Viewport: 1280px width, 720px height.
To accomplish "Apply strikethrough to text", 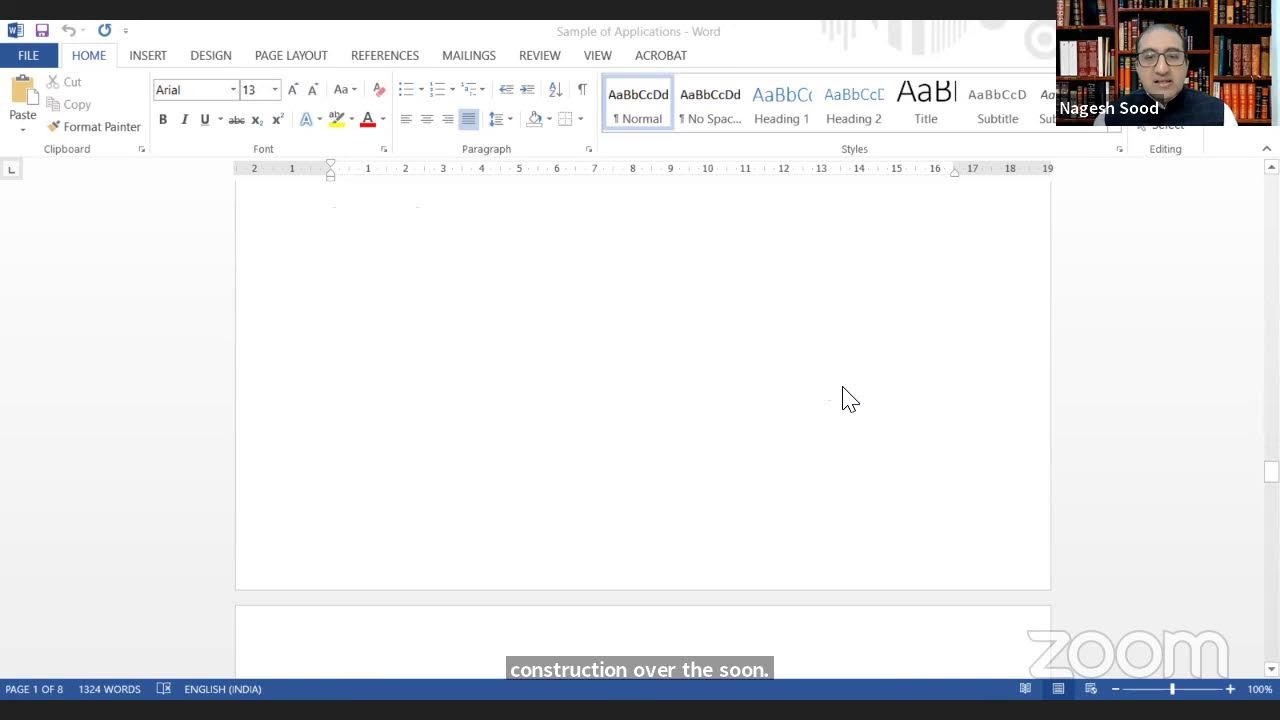I will (236, 120).
